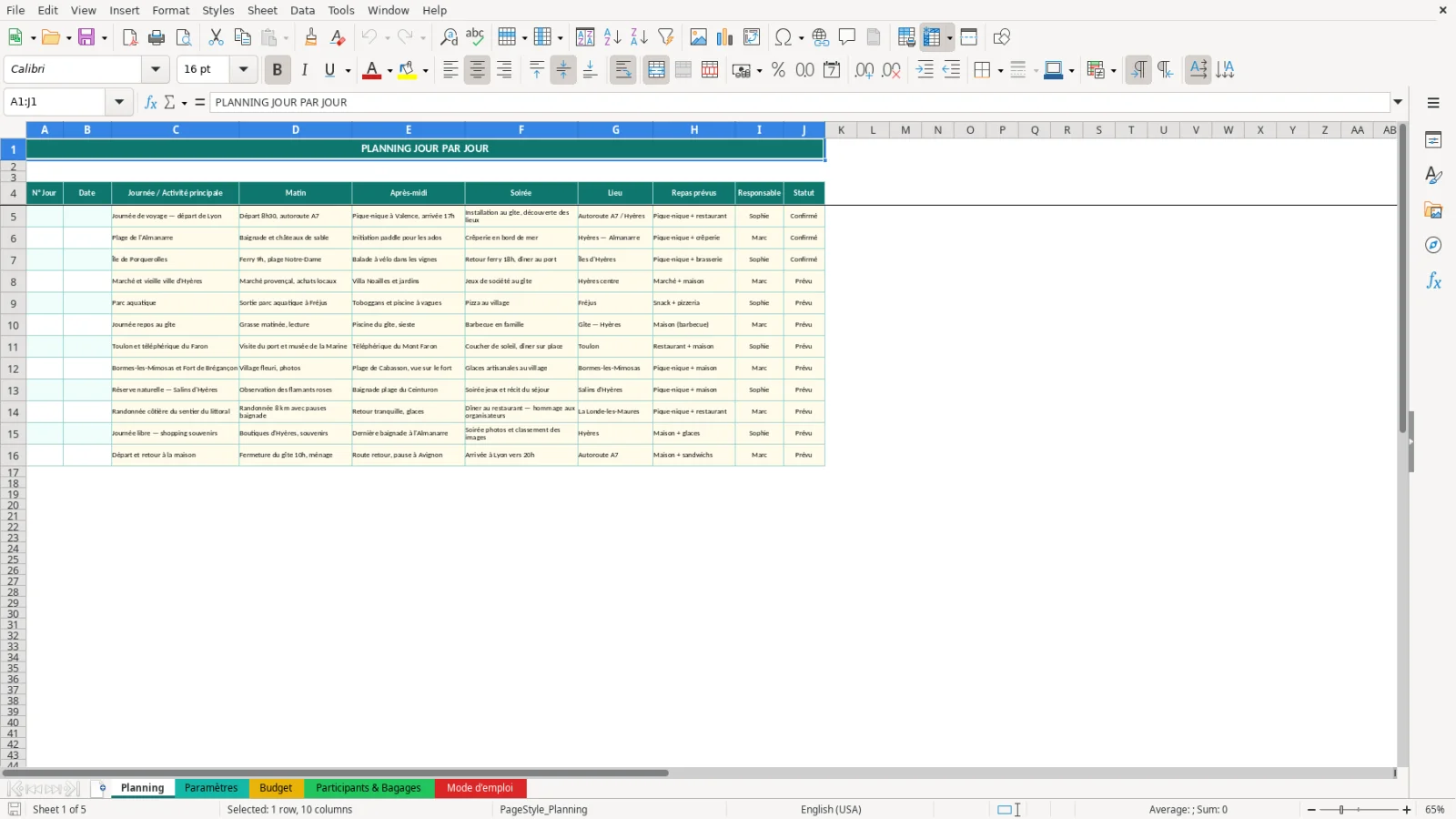The height and width of the screenshot is (819, 1456).
Task: Open Borders dropdown arrow
Action: click(x=1000, y=70)
